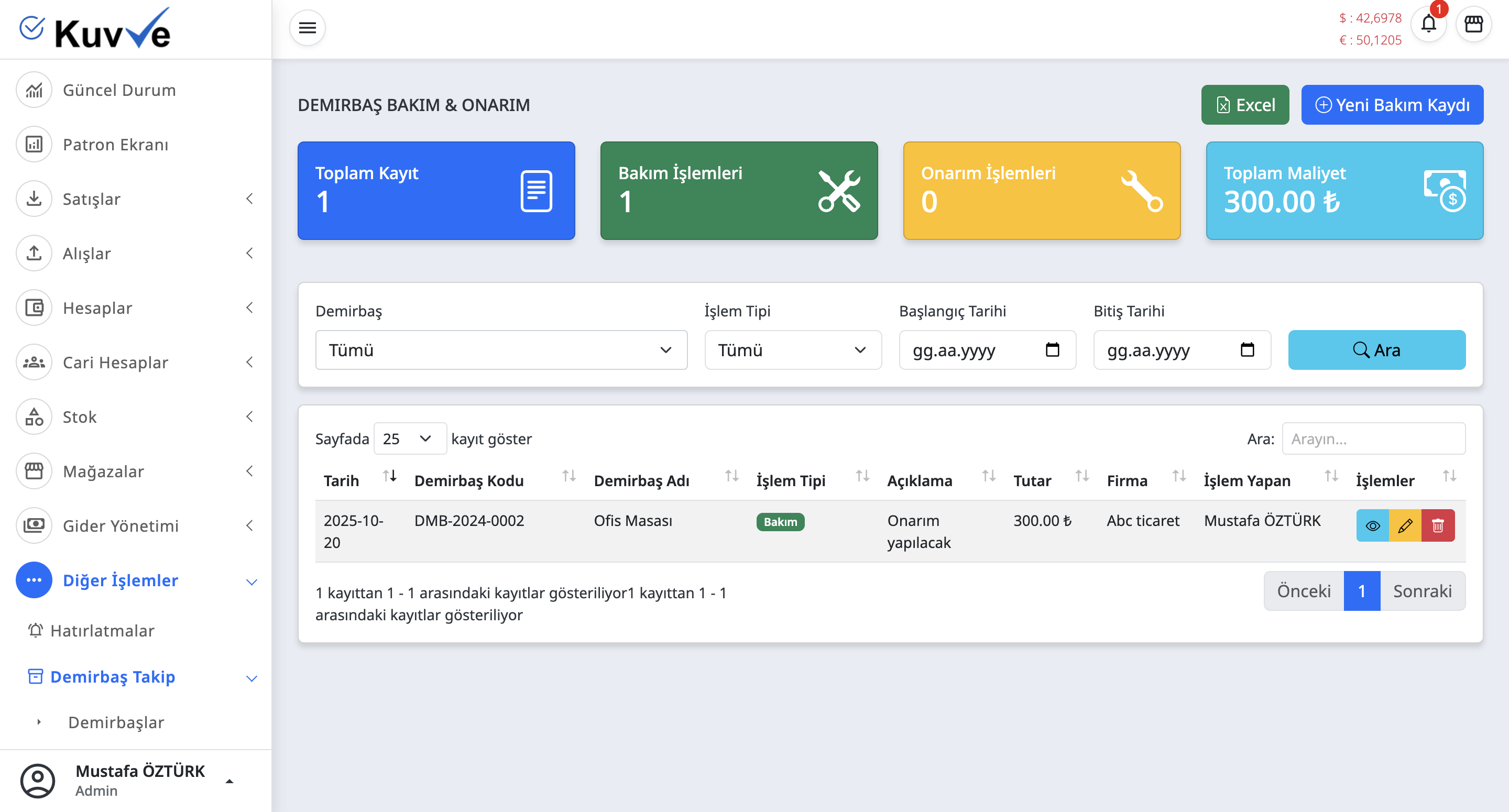Screen dimensions: 1509x812
Task: Click the Gider Yönetimi money icon
Action: click(34, 525)
